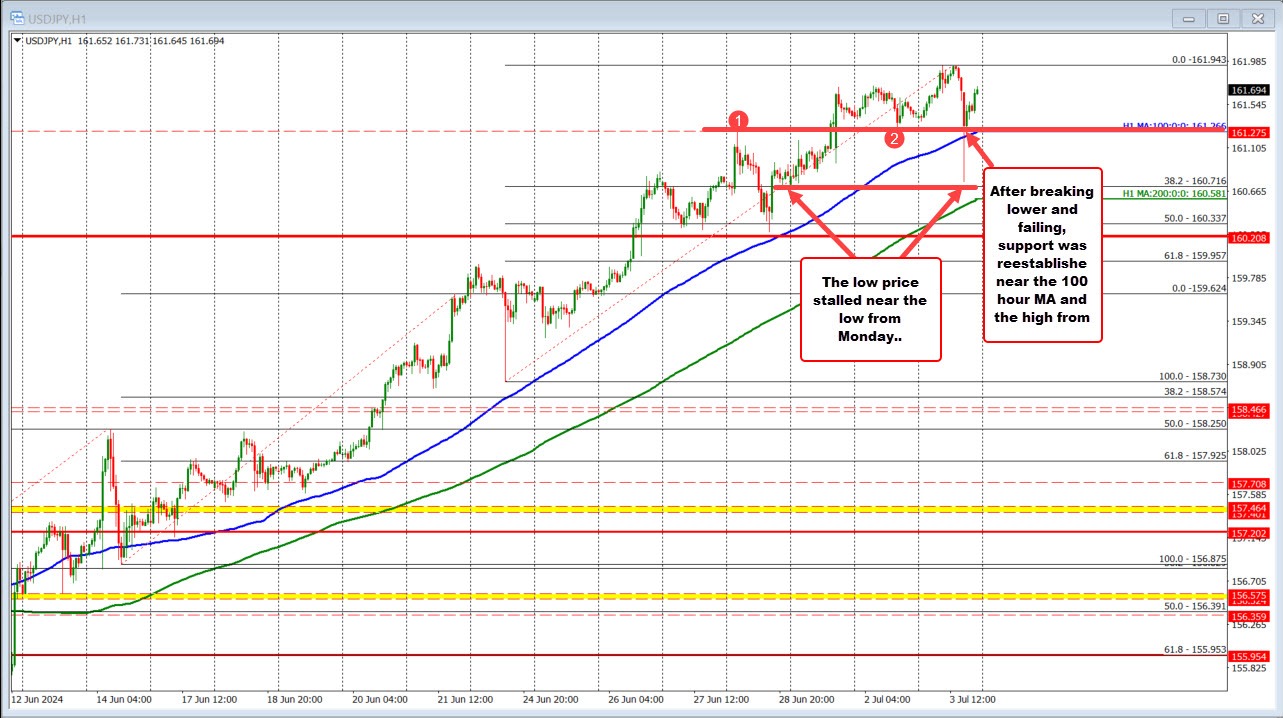1283x718 pixels.
Task: Click the price scale value 155.825
Action: tap(1247, 668)
